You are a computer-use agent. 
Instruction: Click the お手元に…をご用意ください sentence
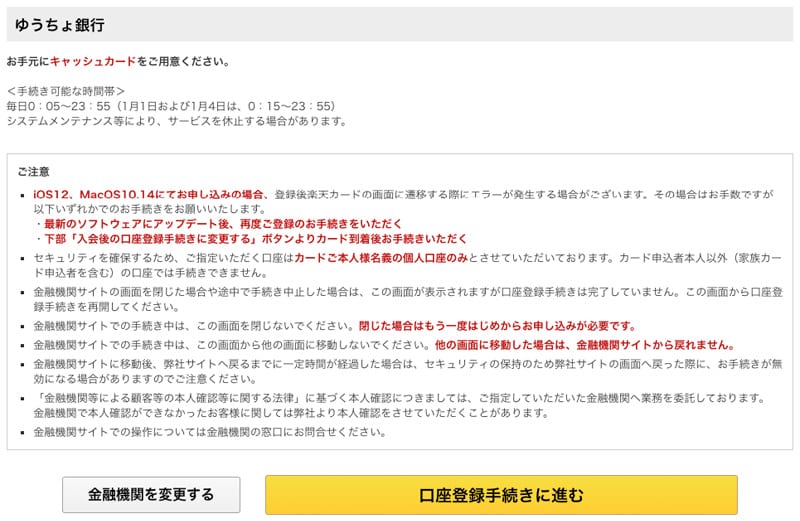(x=118, y=61)
